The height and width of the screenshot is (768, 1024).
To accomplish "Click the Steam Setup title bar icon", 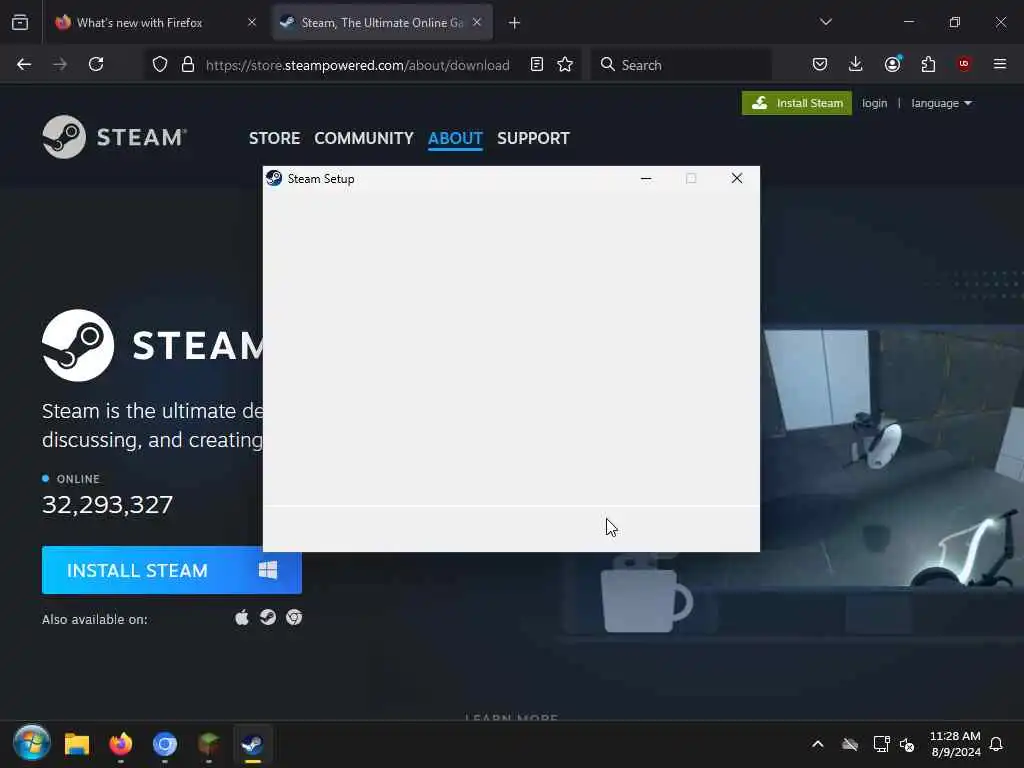I will [274, 178].
